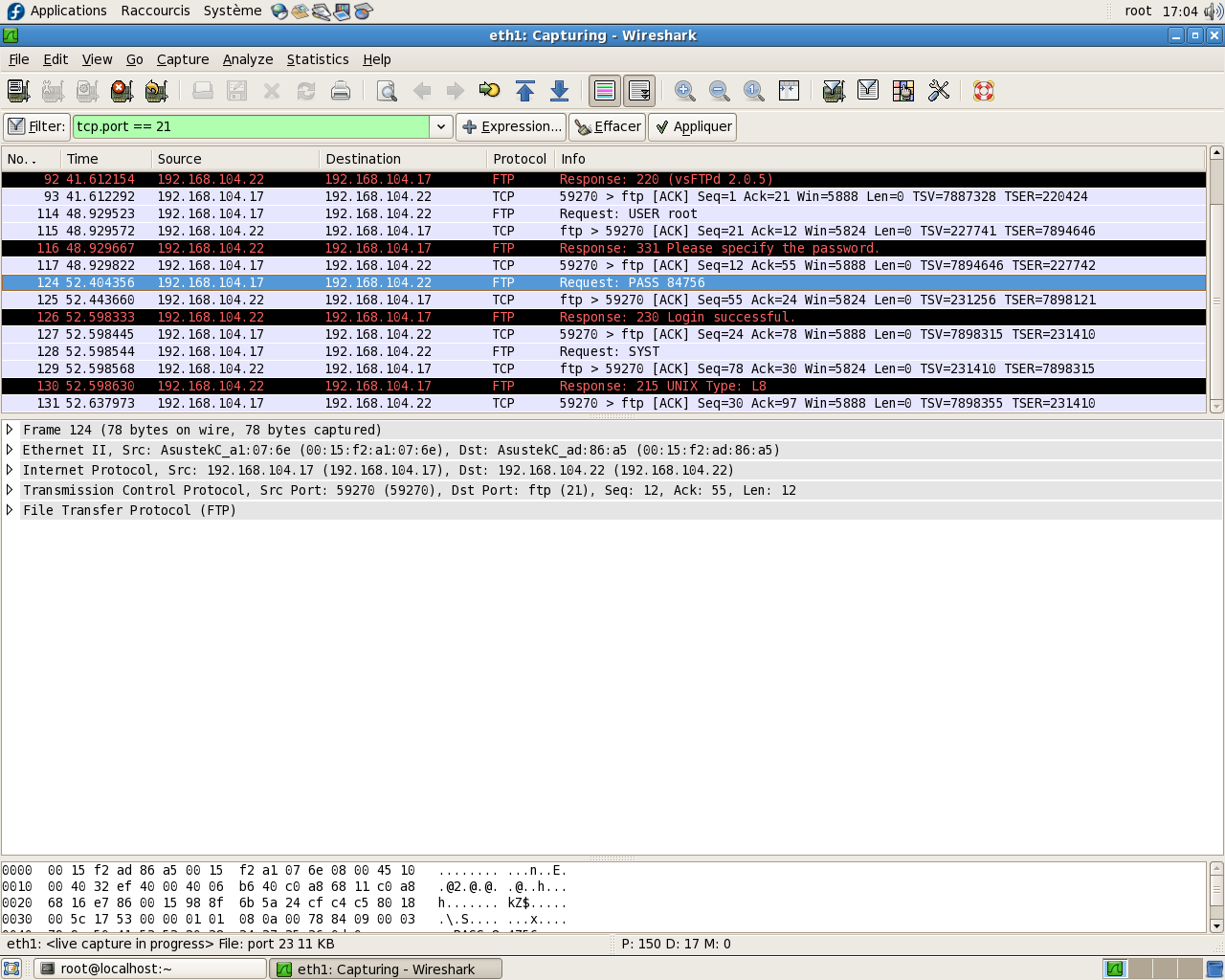Image resolution: width=1225 pixels, height=980 pixels.
Task: Open help via the lifebuoy icon
Action: 984,91
